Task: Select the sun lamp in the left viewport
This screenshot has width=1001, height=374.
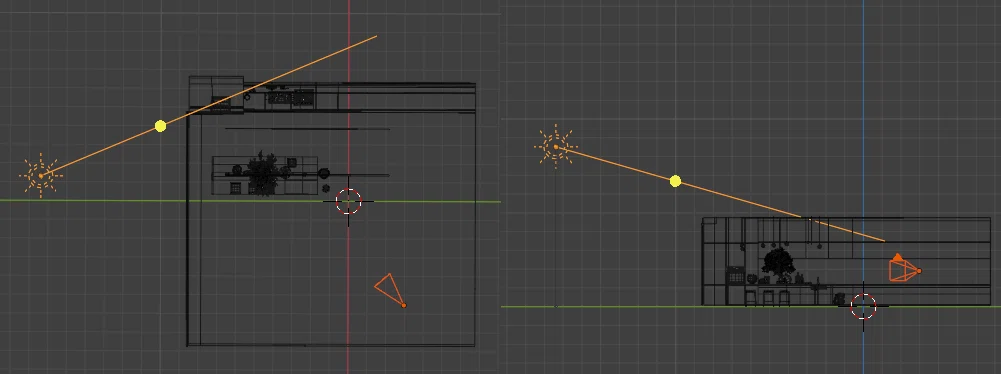Action: (41, 176)
